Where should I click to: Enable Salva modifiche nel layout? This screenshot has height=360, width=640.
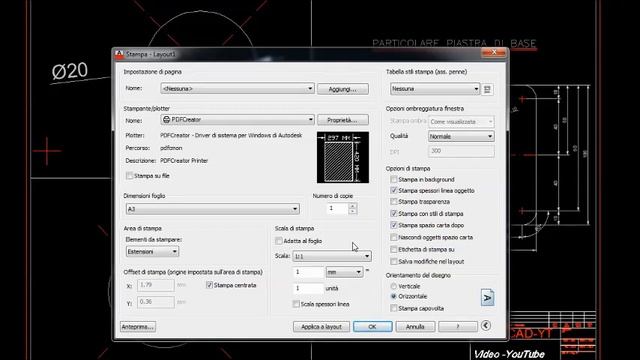(x=393, y=261)
